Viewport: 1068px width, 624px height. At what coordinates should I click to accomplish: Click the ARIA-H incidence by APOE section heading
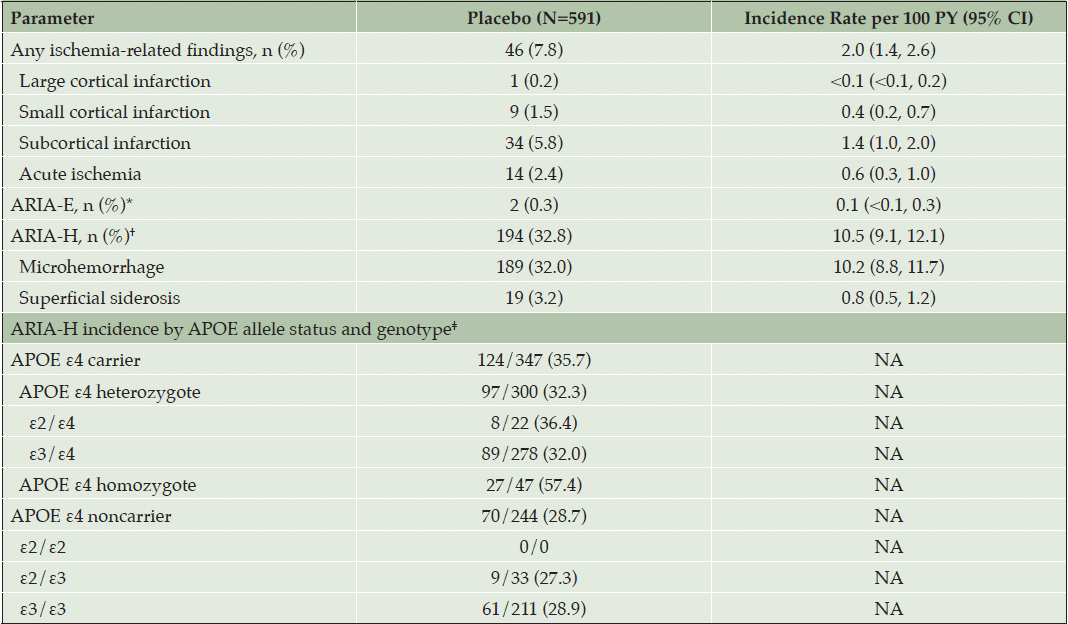click(234, 329)
